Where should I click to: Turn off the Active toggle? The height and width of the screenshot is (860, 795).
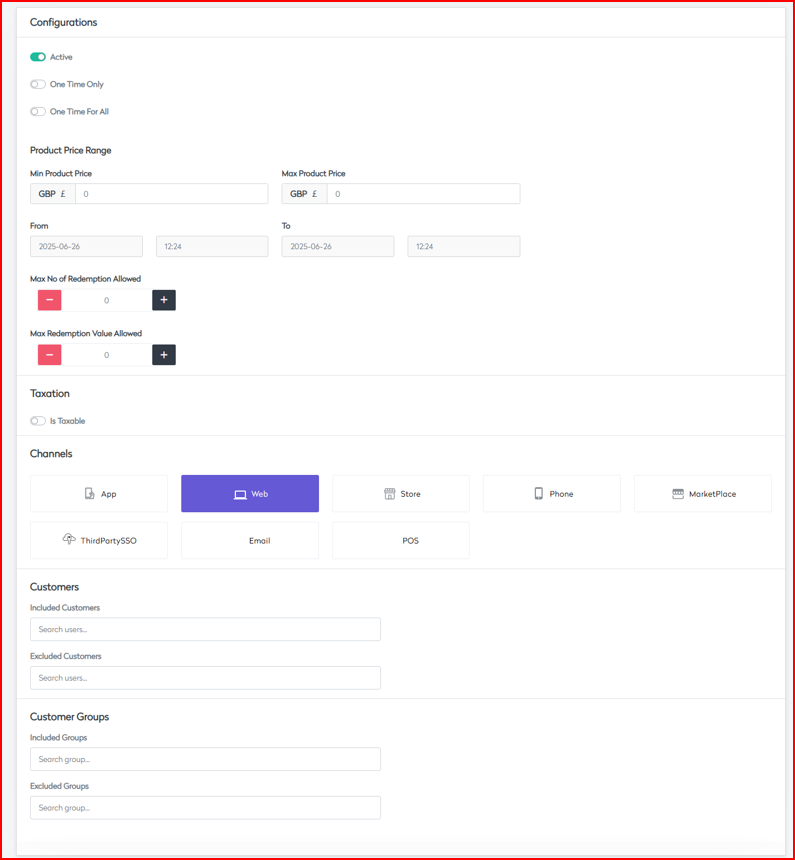pos(38,57)
